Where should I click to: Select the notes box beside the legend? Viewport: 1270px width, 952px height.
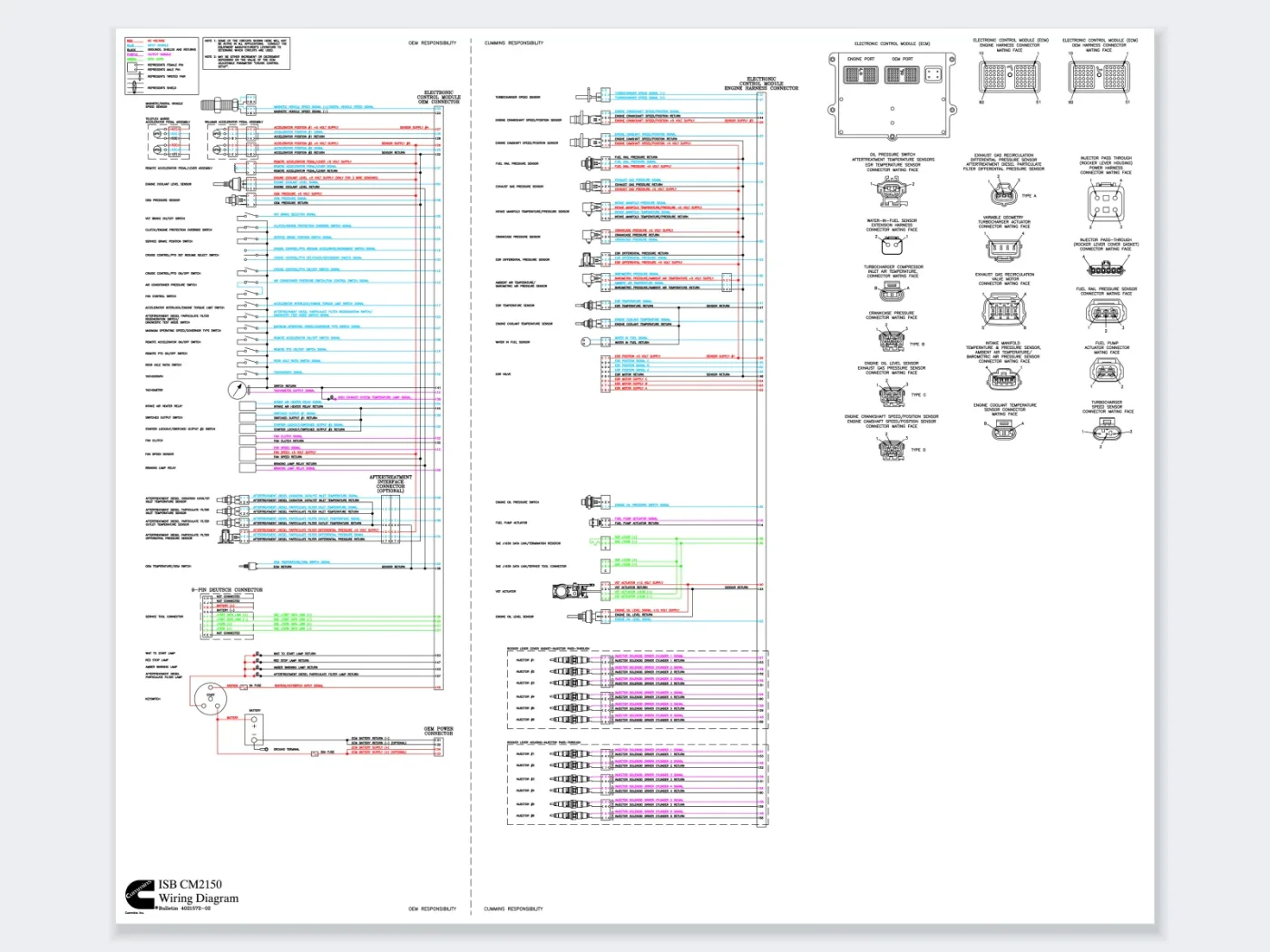pos(247,52)
